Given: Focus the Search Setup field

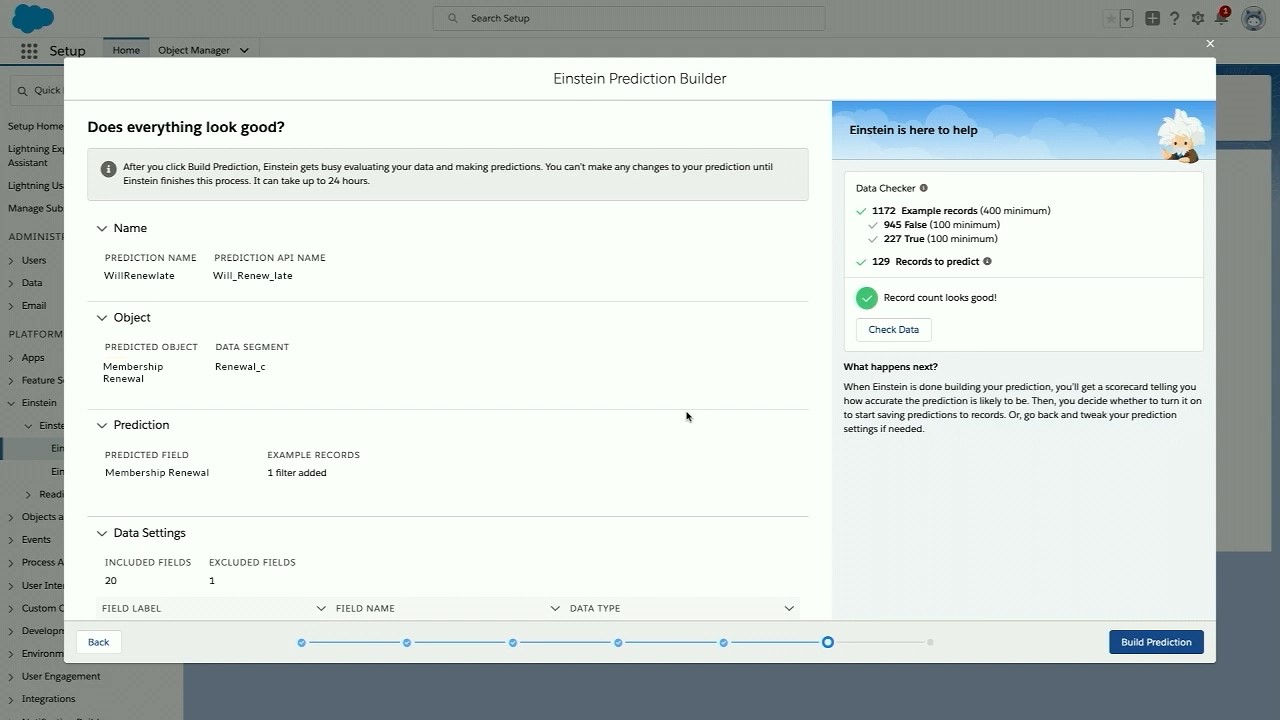Looking at the screenshot, I should point(629,18).
